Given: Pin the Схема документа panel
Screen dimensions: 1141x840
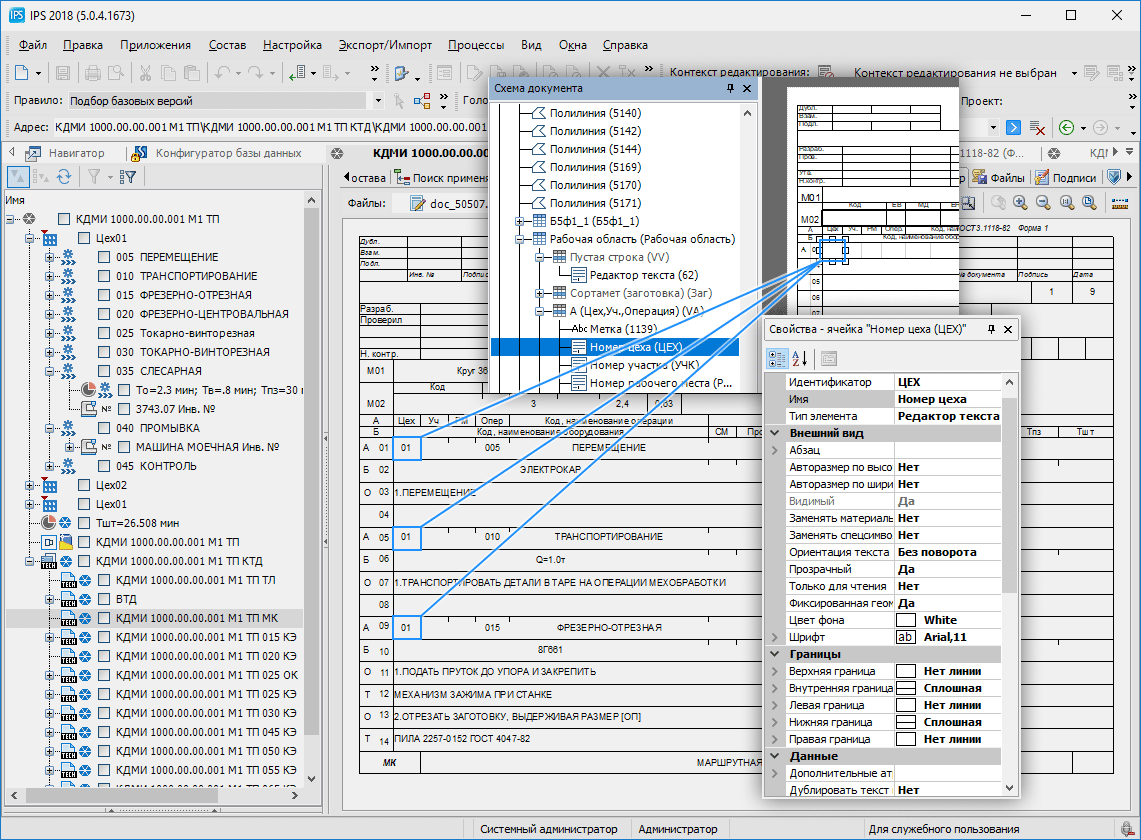Looking at the screenshot, I should point(730,89).
